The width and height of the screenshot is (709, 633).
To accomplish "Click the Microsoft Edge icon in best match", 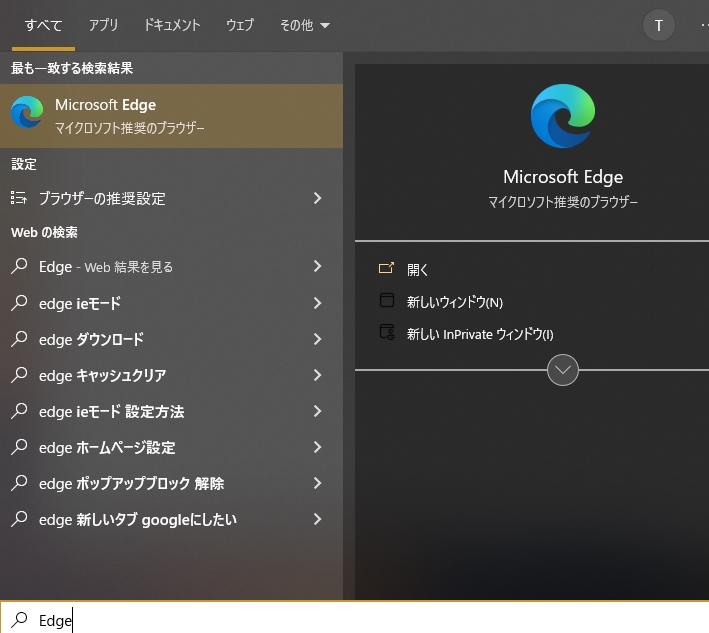I will click(27, 112).
